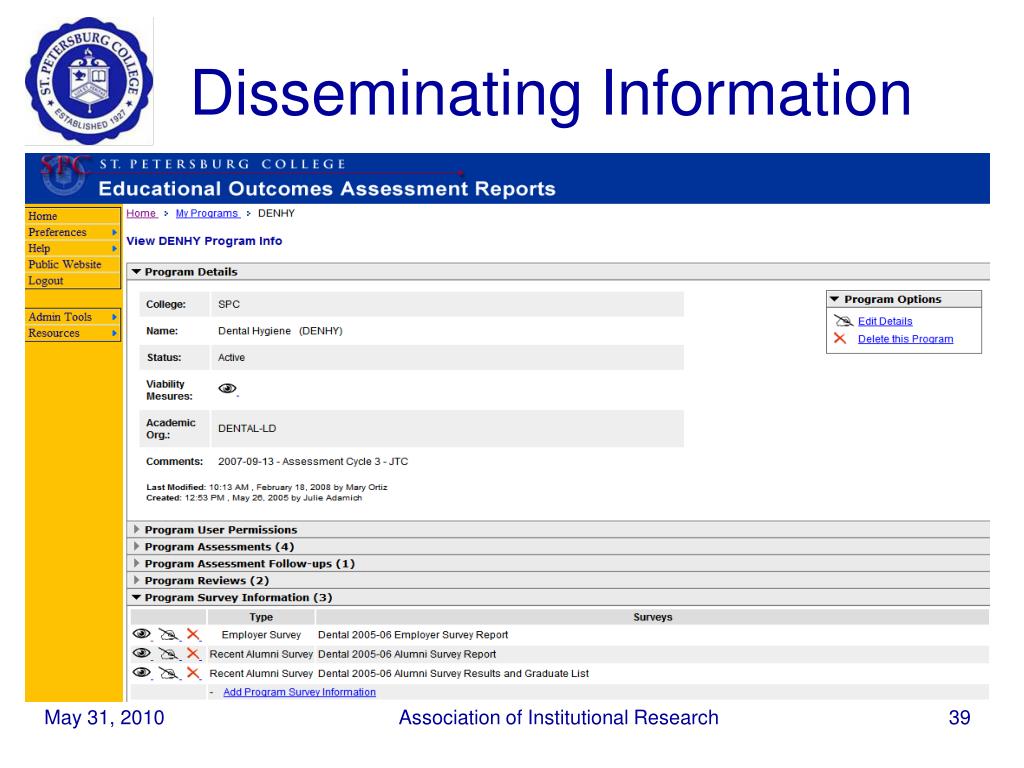
Task: Collapse the Program Options panel
Action: click(x=834, y=299)
